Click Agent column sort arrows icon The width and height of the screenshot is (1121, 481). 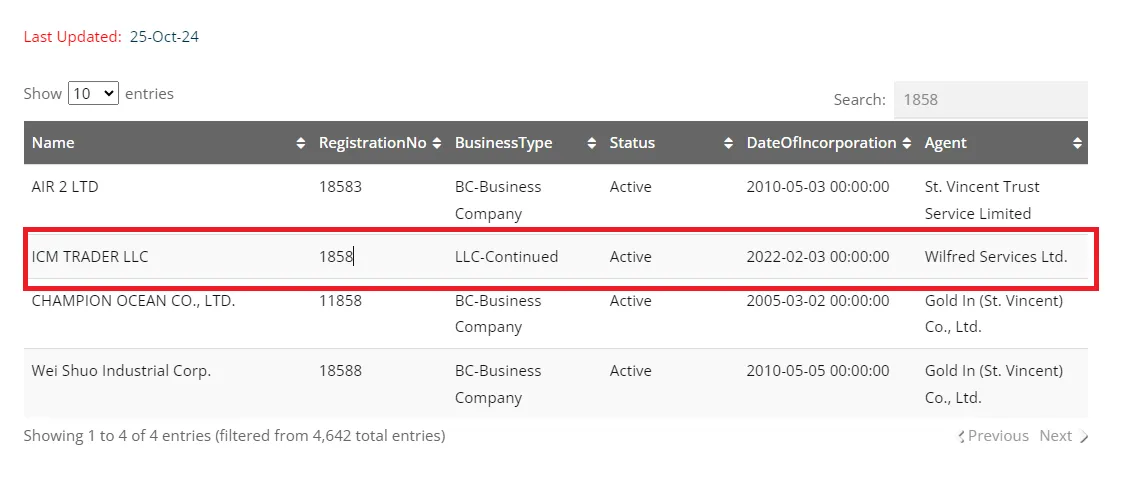tap(1077, 143)
